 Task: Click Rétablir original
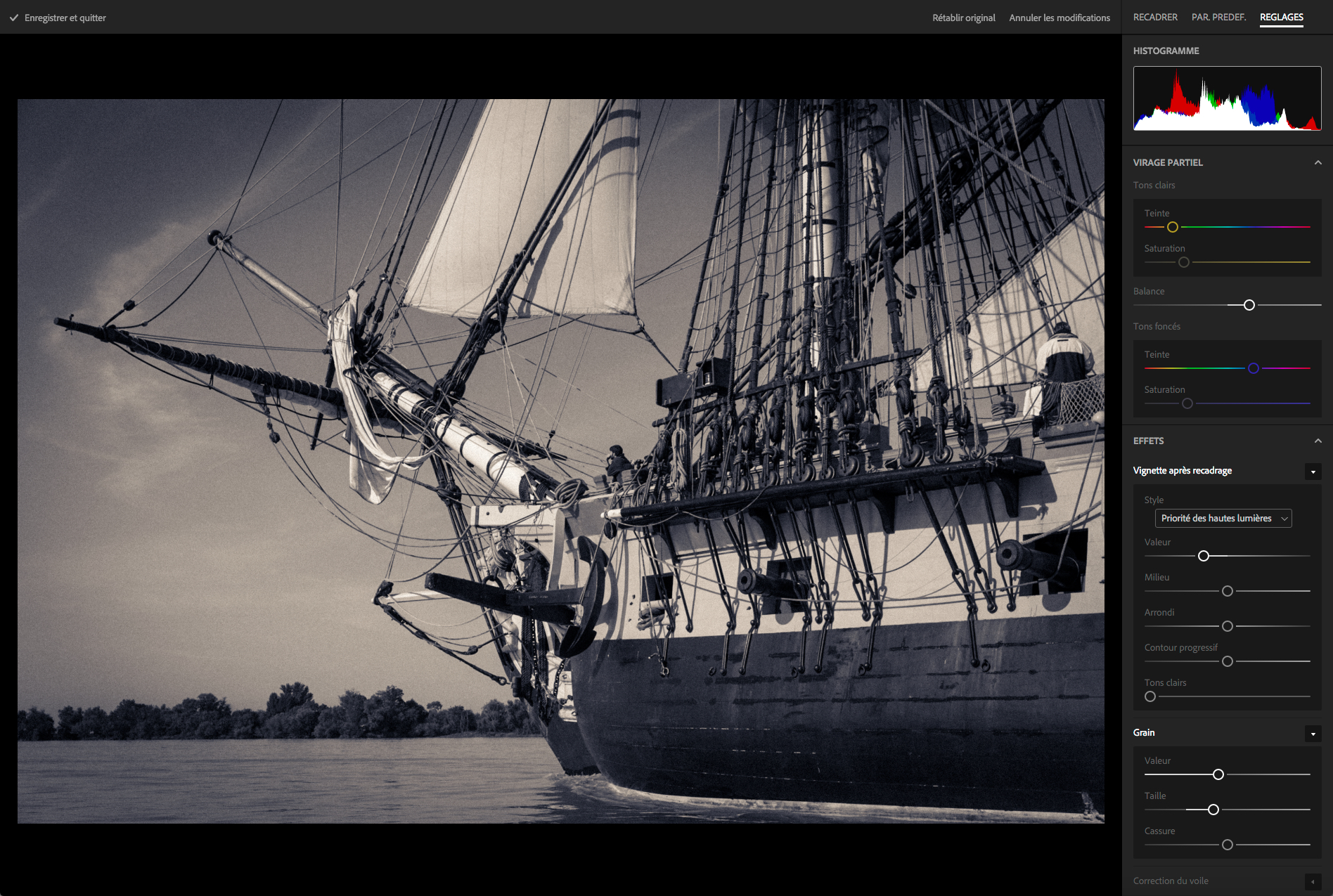point(963,18)
